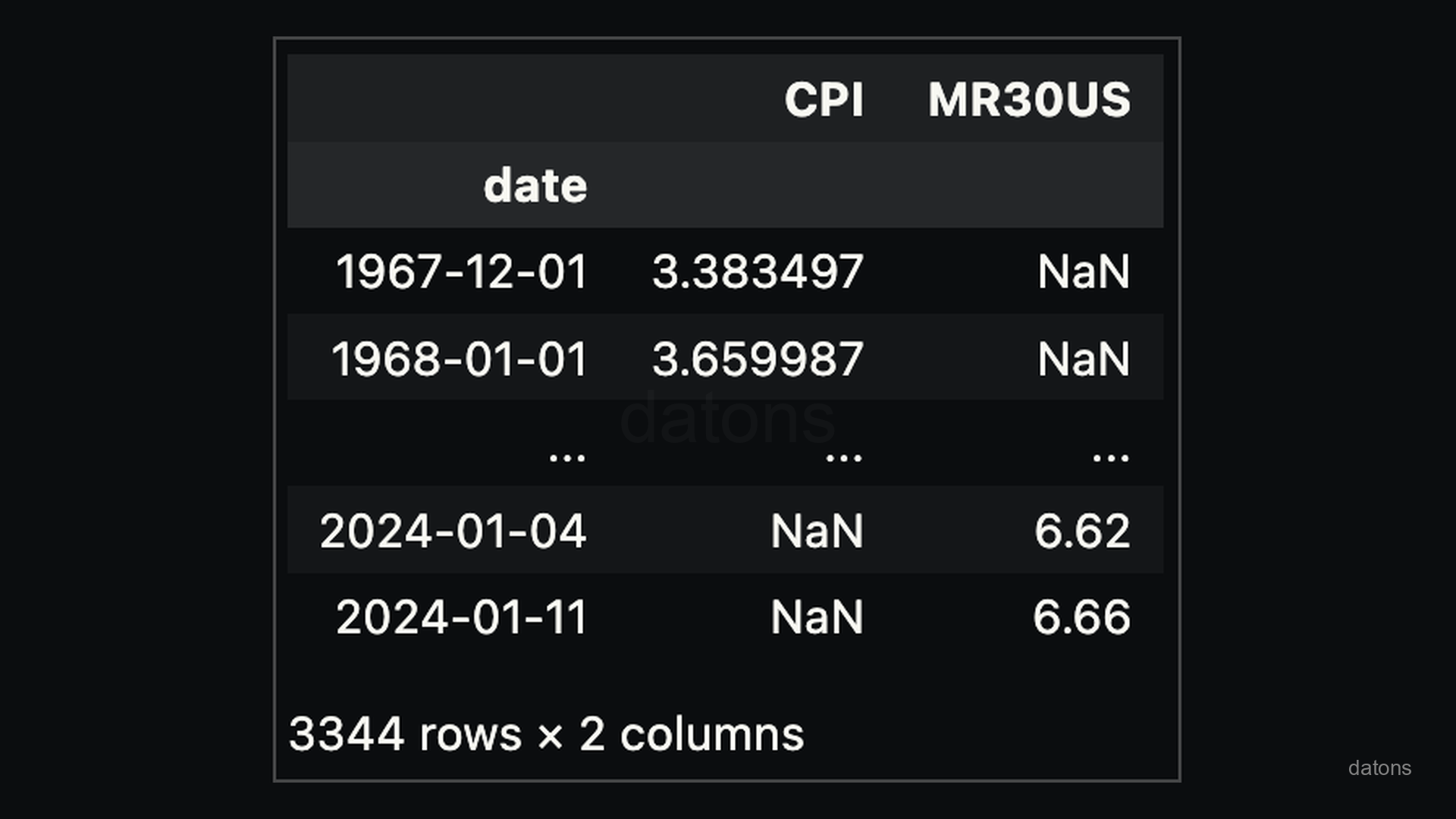
Task: Click the MR30US value 6.66
Action: (1081, 617)
